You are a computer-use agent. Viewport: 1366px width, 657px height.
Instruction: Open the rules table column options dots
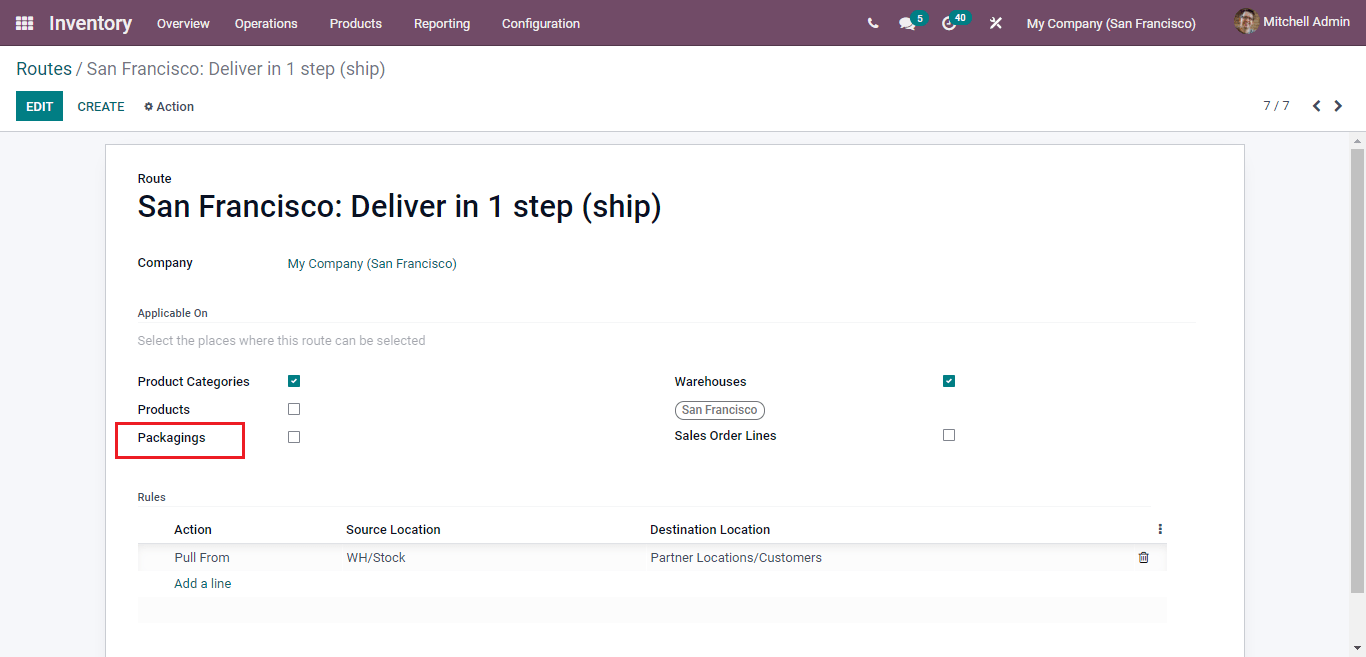pos(1160,529)
